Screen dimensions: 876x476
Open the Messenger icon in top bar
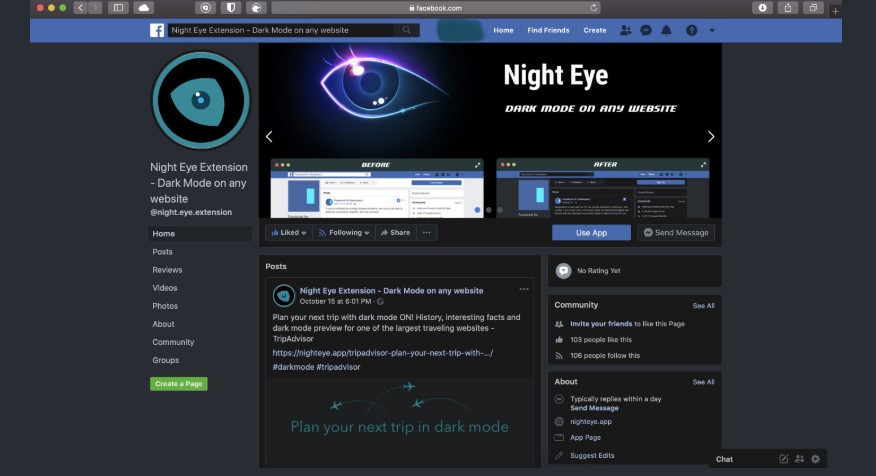tap(646, 30)
